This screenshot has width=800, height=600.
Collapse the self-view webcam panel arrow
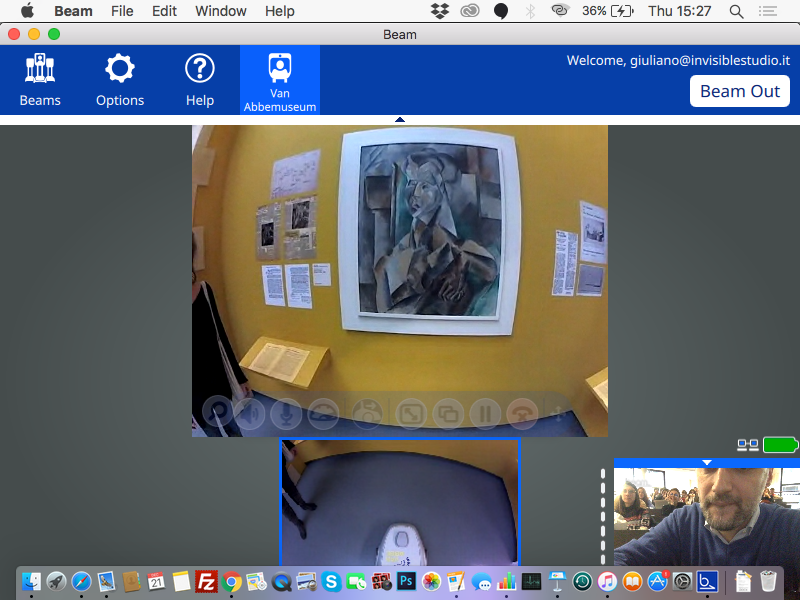pyautogui.click(x=707, y=462)
